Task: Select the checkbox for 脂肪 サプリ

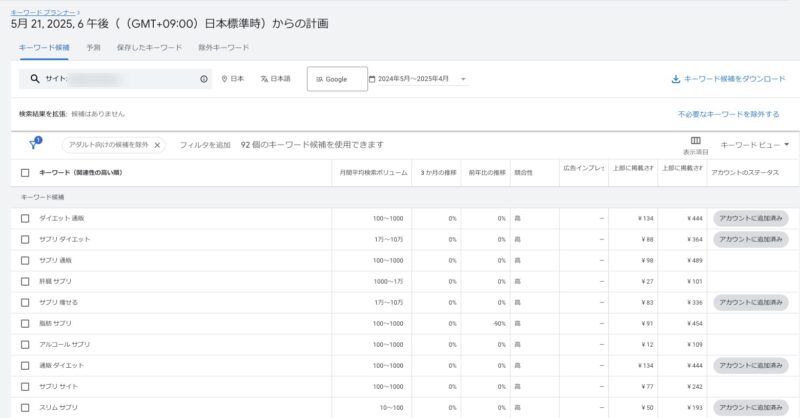Action: click(25, 324)
